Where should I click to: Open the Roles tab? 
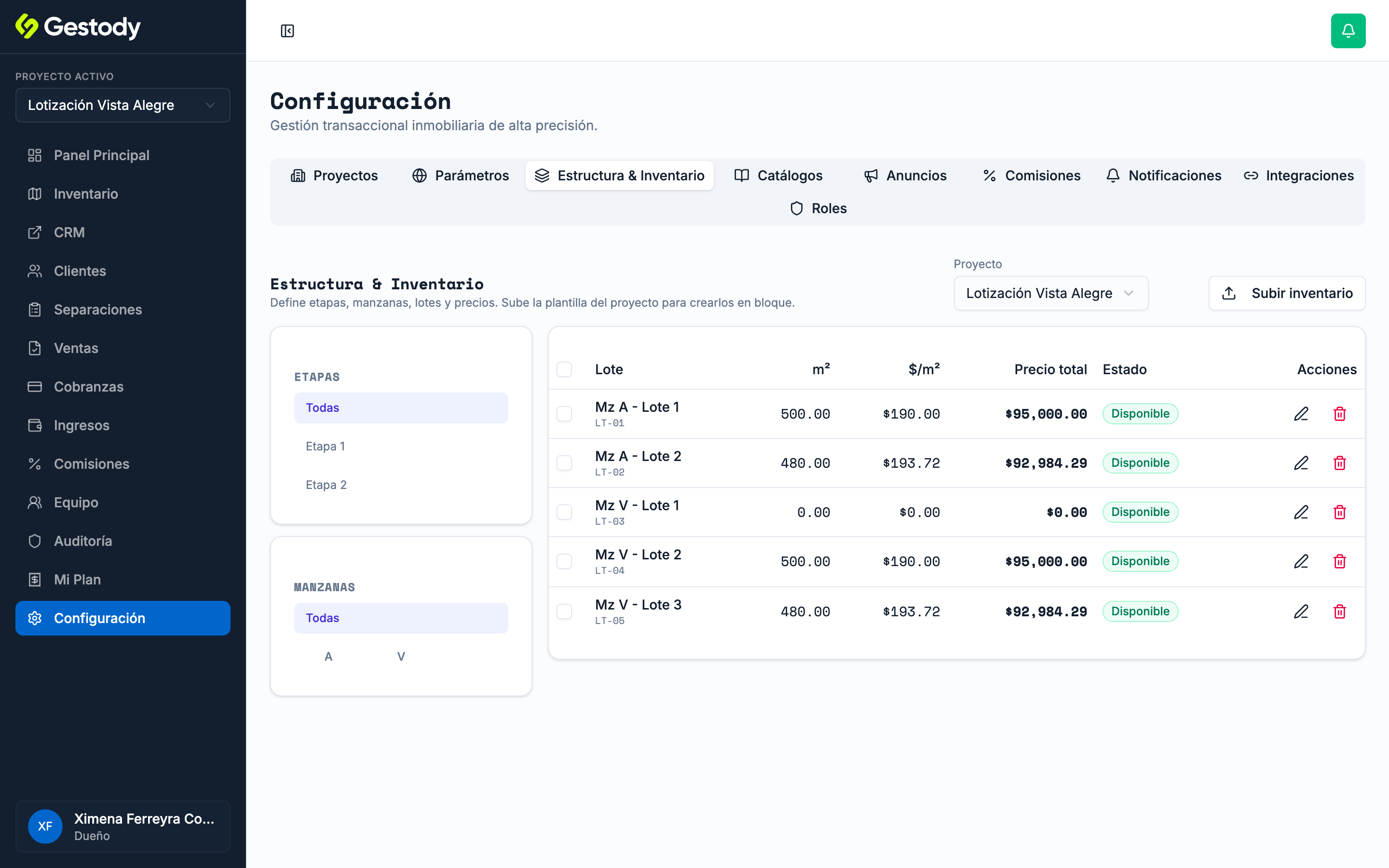818,208
